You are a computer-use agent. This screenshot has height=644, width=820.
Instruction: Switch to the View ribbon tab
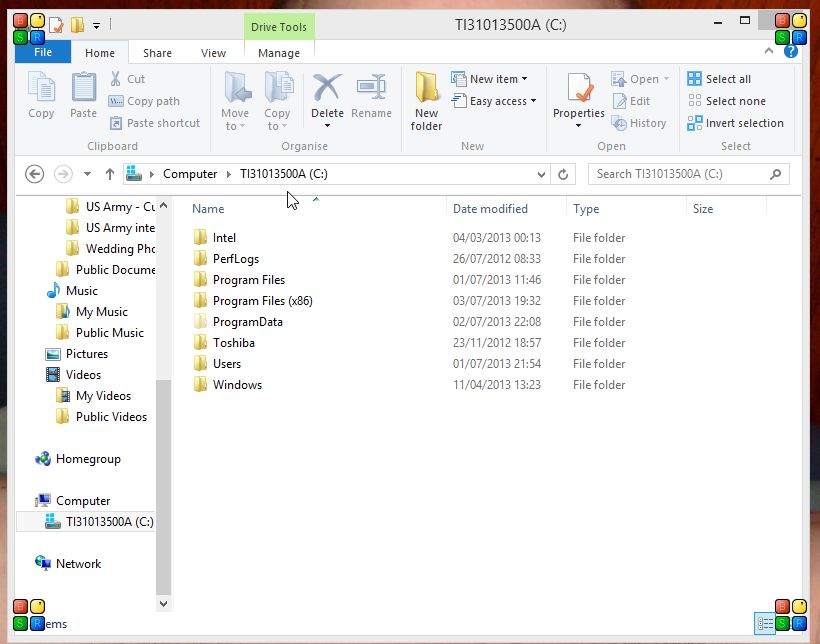tap(213, 53)
